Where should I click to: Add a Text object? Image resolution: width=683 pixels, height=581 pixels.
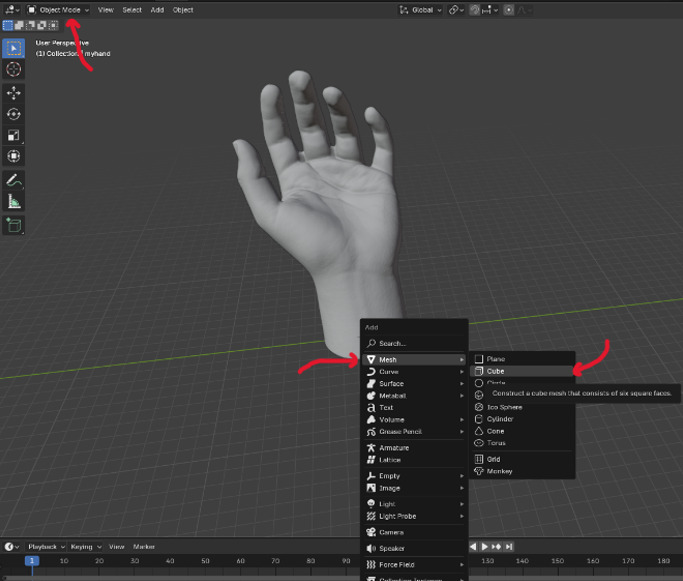pyautogui.click(x=414, y=407)
